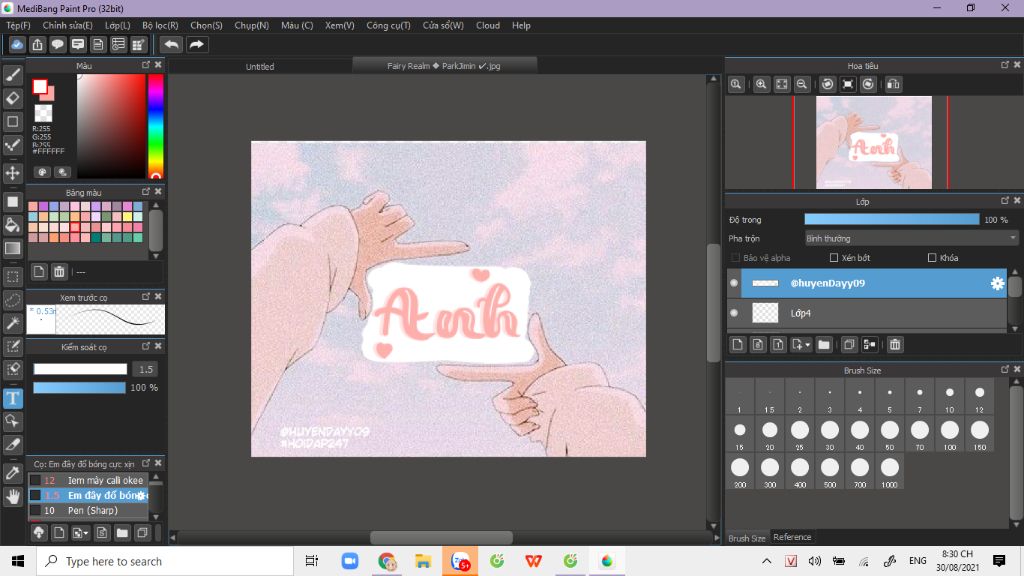Open the Bộ lọc(R) menu
The height and width of the screenshot is (576, 1024).
click(160, 25)
